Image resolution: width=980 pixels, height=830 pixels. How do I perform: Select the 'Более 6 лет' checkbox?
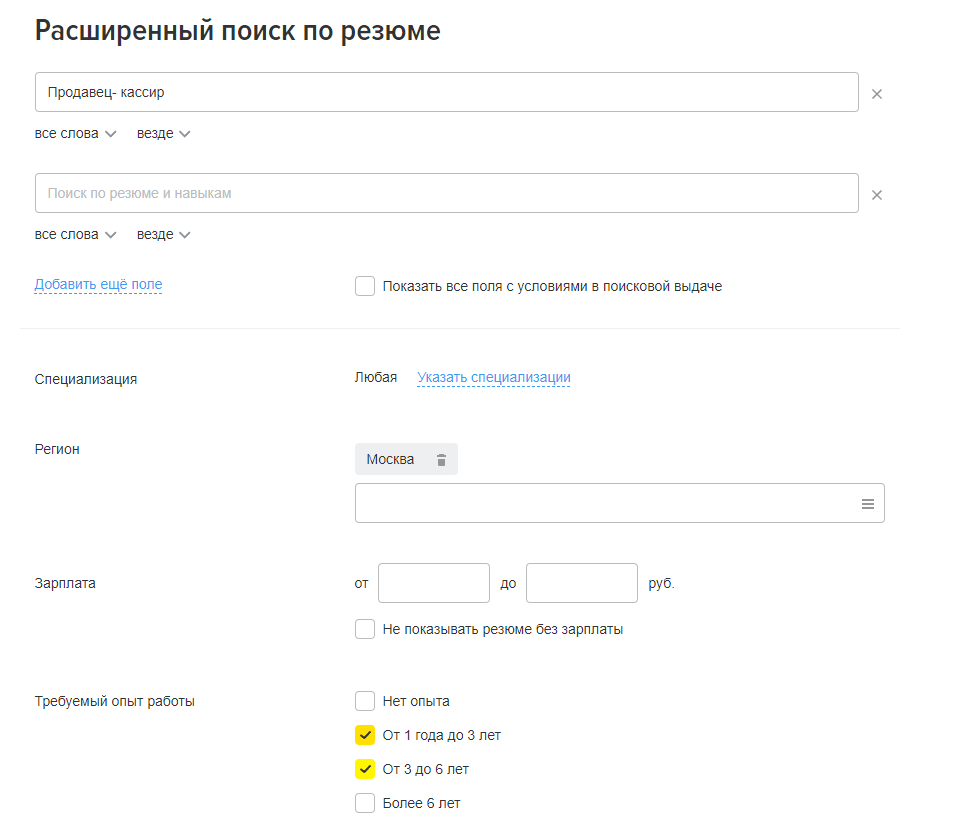365,803
